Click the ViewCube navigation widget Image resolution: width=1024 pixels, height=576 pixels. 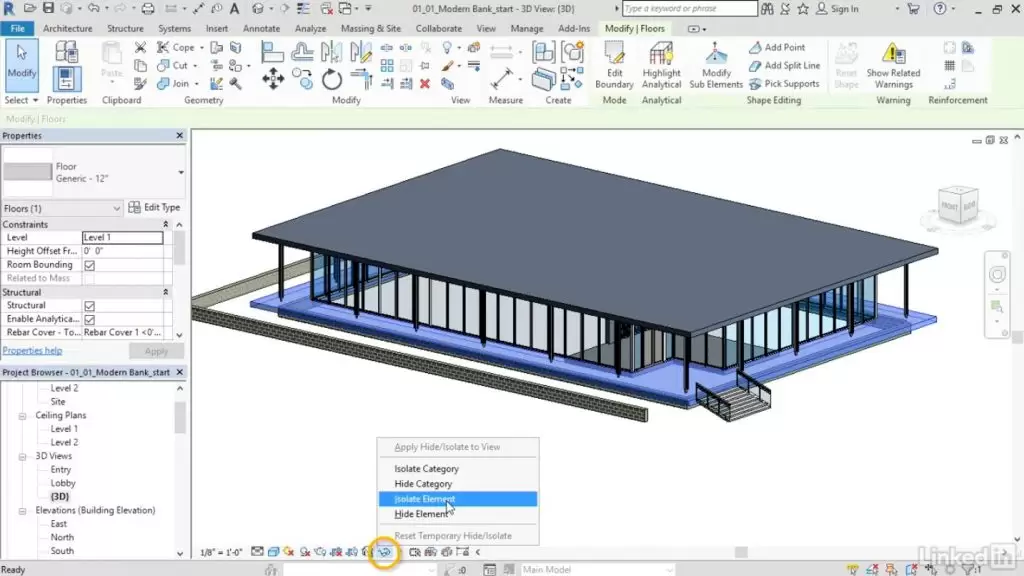(x=957, y=206)
